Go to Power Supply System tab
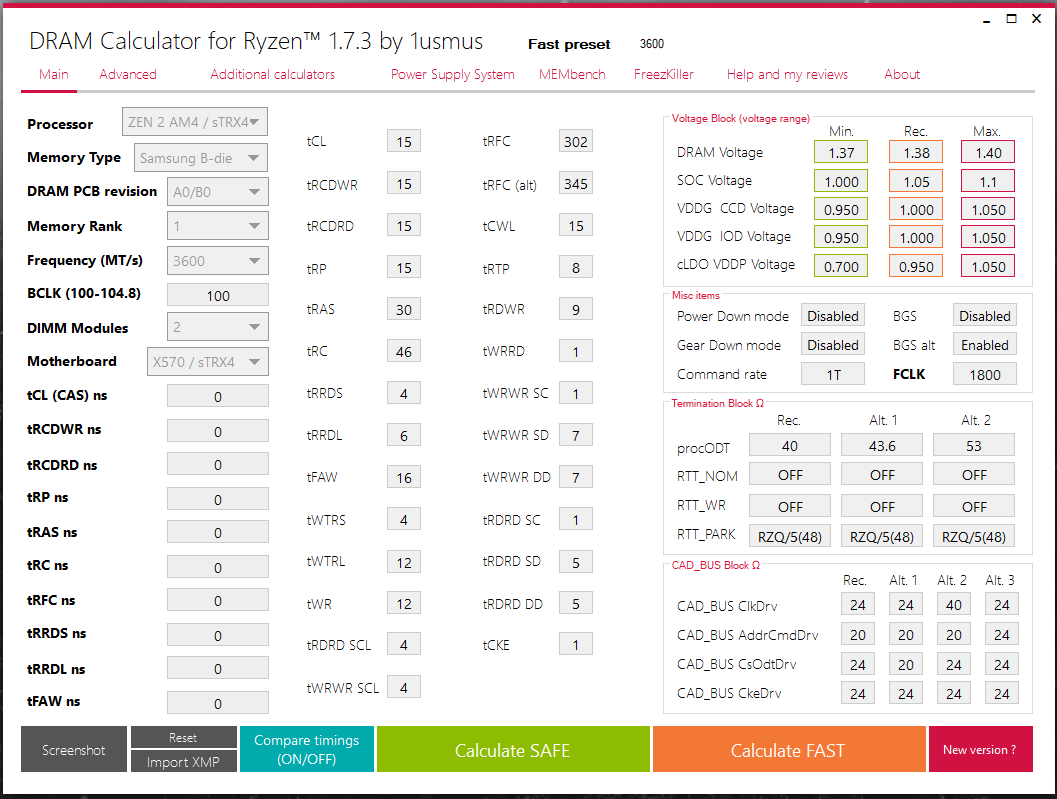This screenshot has height=799, width=1057. (x=452, y=74)
